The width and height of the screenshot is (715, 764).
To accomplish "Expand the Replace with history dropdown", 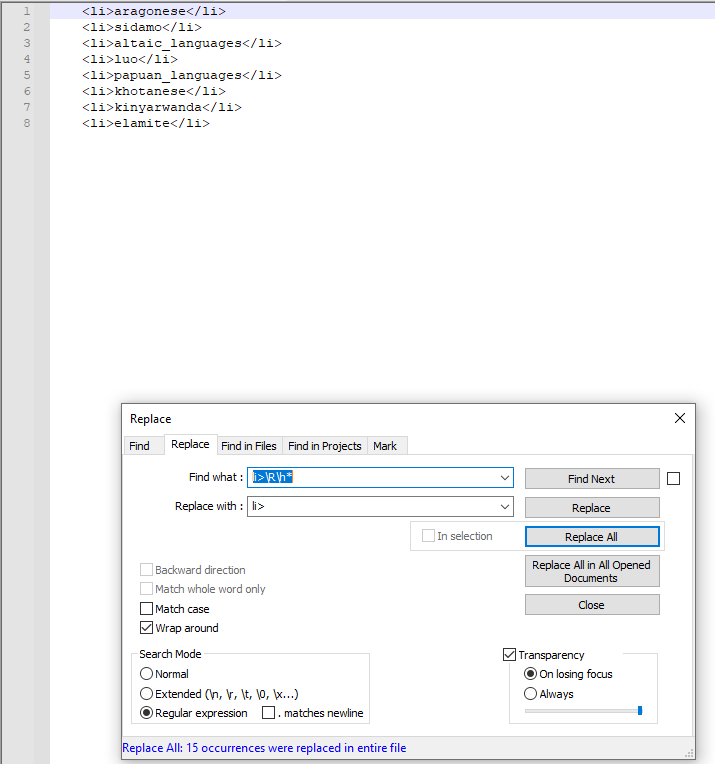I will coord(505,507).
